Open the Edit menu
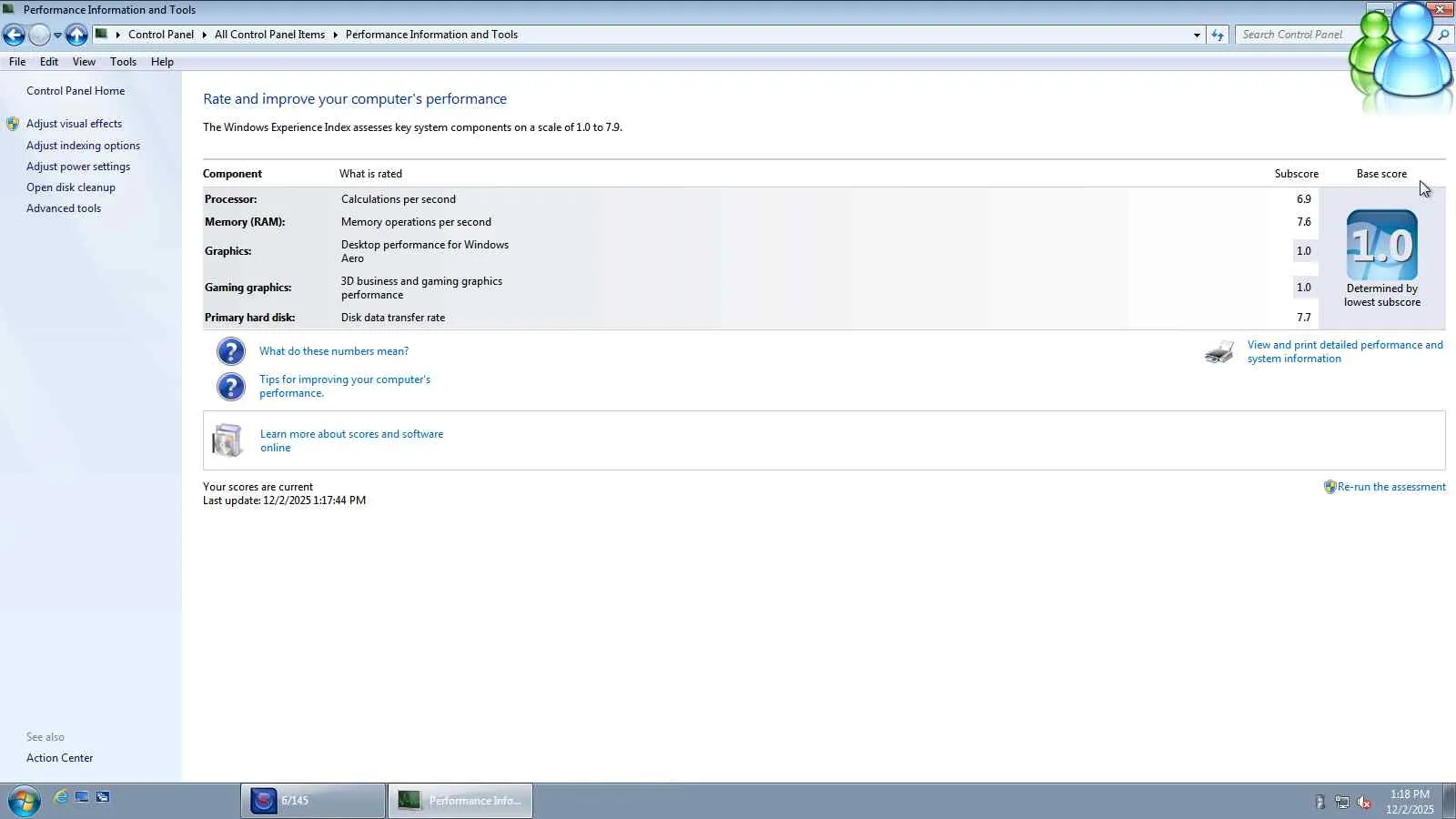 pyautogui.click(x=49, y=62)
